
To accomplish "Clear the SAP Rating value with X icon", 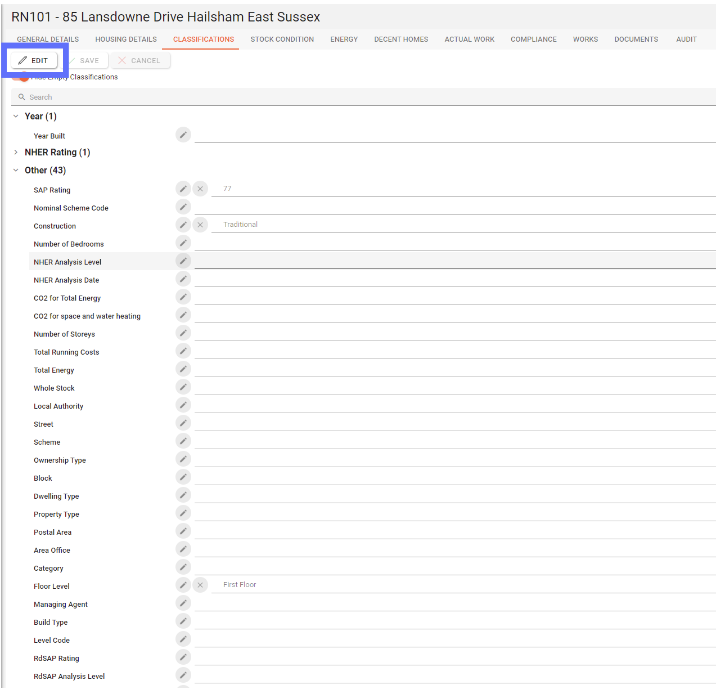I will point(200,189).
